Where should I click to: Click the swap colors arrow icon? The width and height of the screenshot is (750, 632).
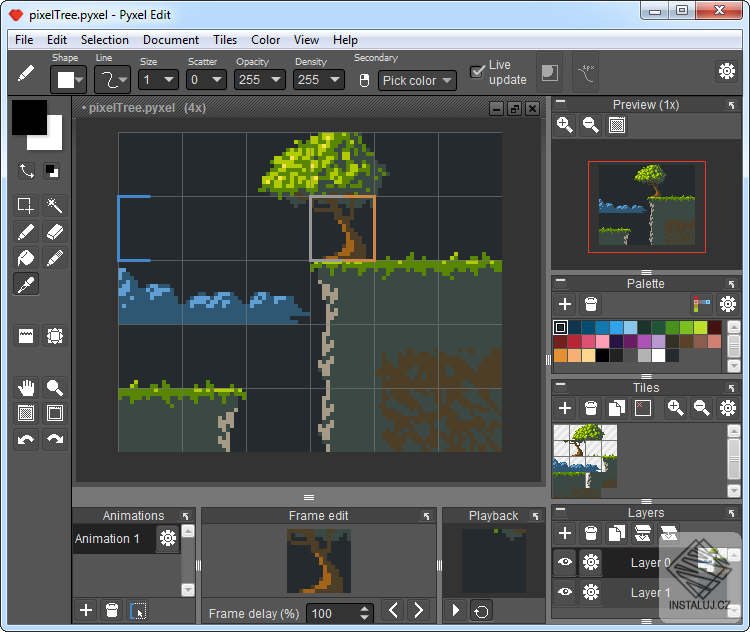[27, 171]
